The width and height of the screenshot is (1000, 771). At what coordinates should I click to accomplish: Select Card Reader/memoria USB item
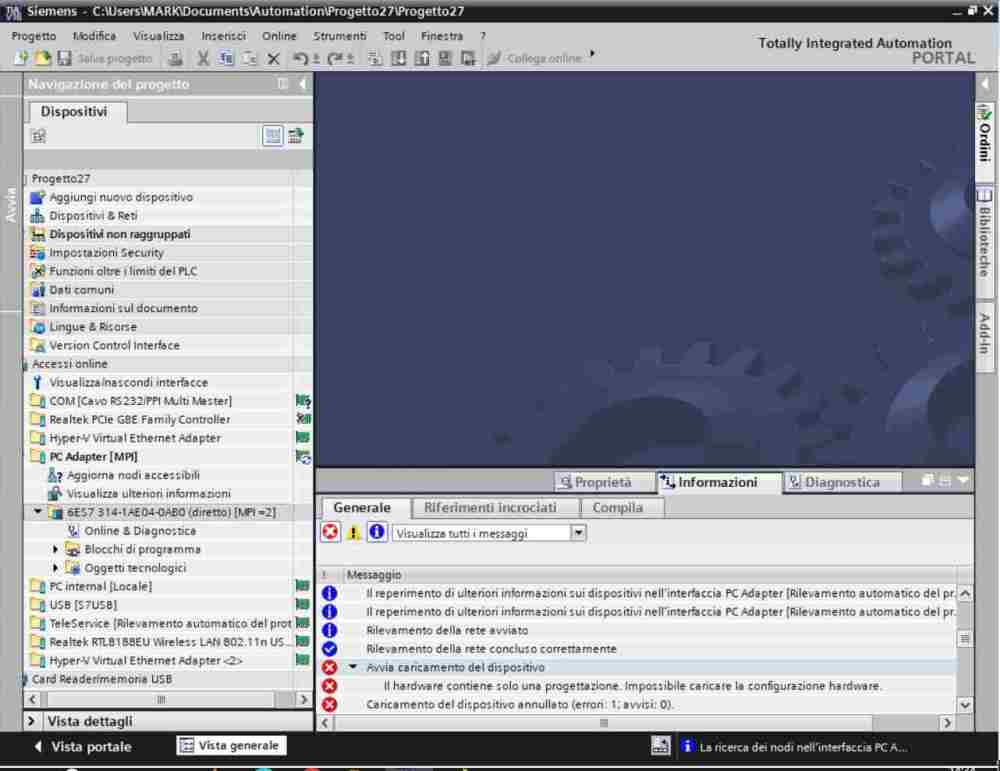[102, 679]
